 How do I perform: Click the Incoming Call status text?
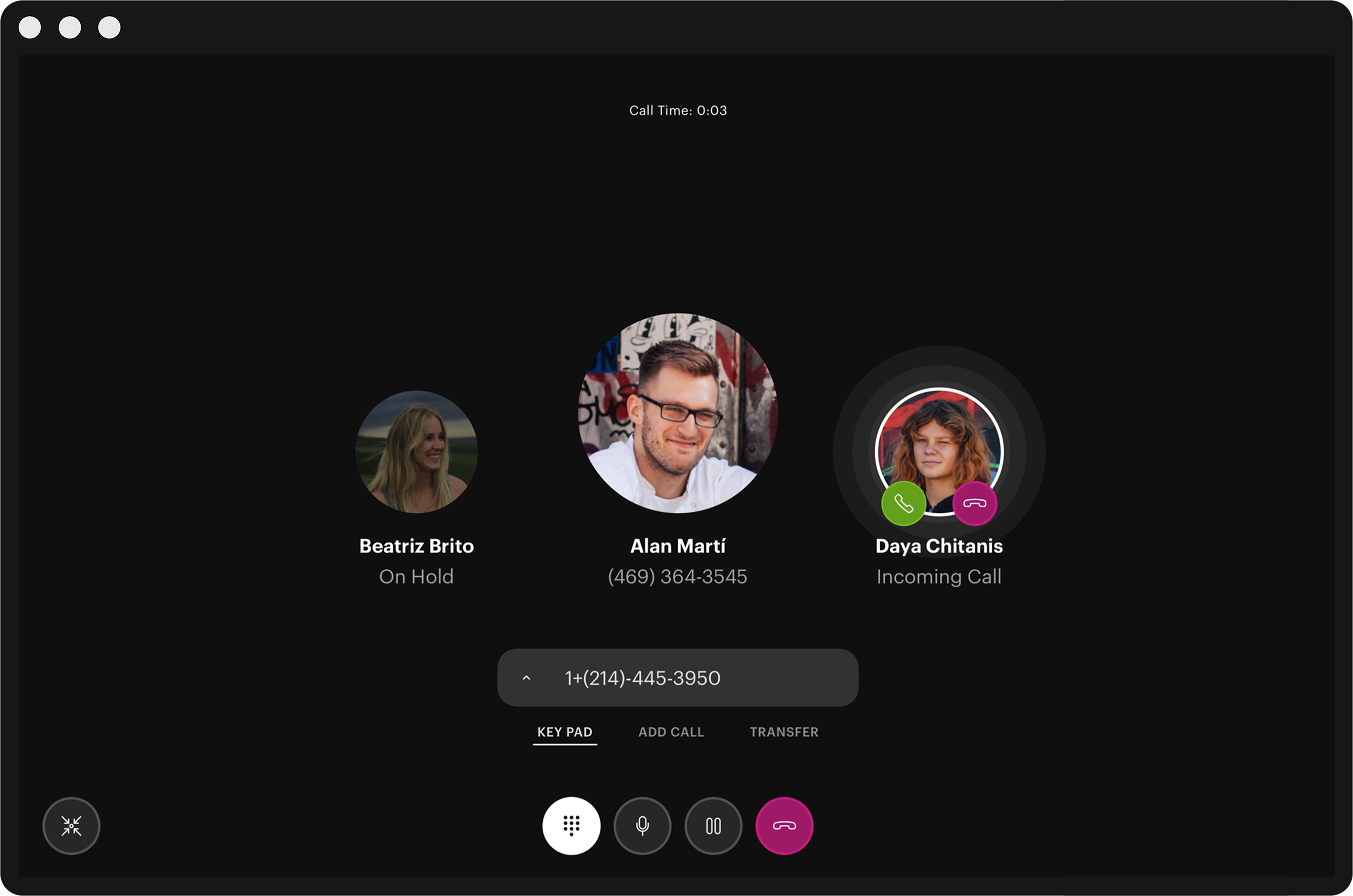click(x=939, y=577)
